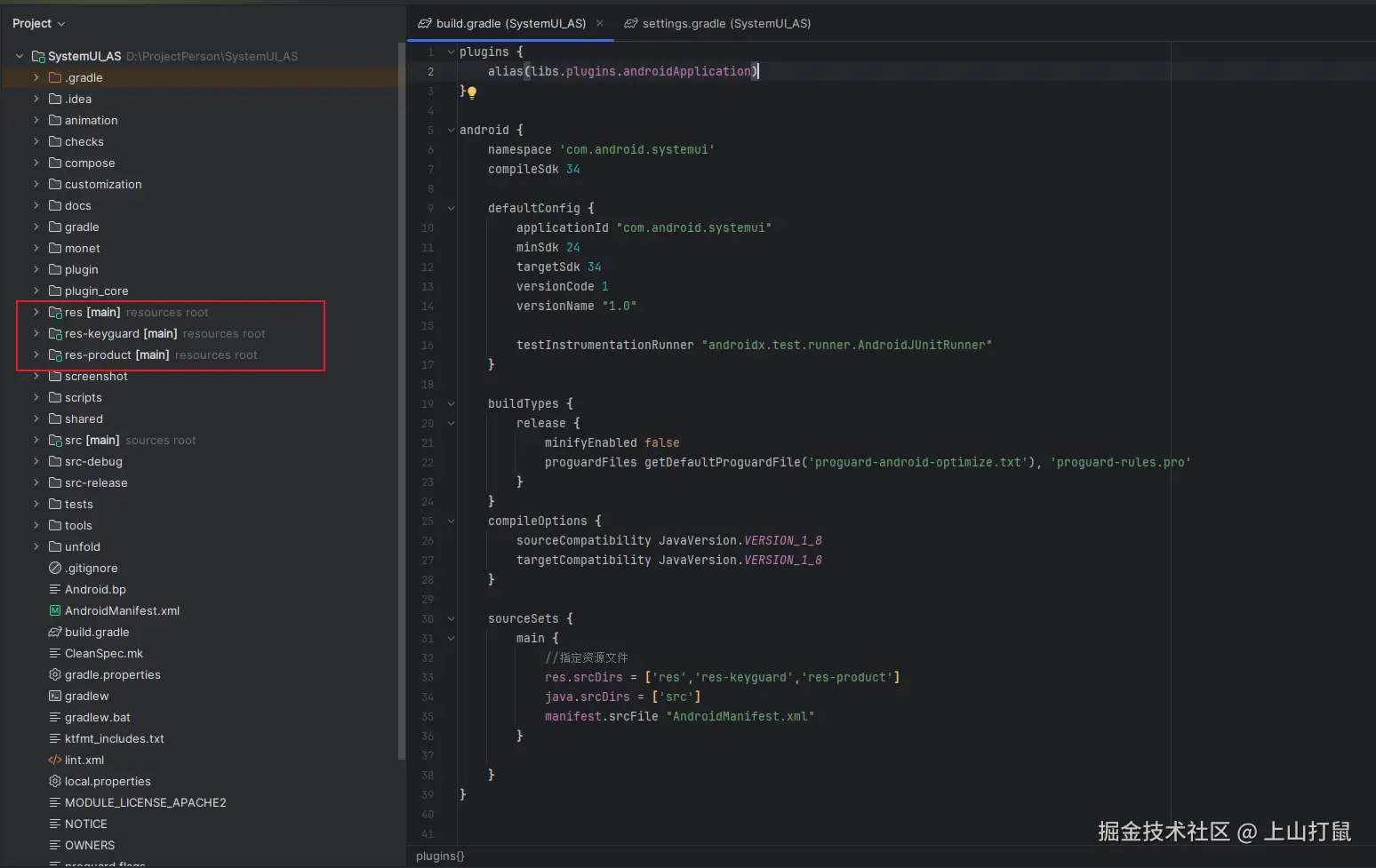Click the gradlew script file icon

(x=55, y=696)
